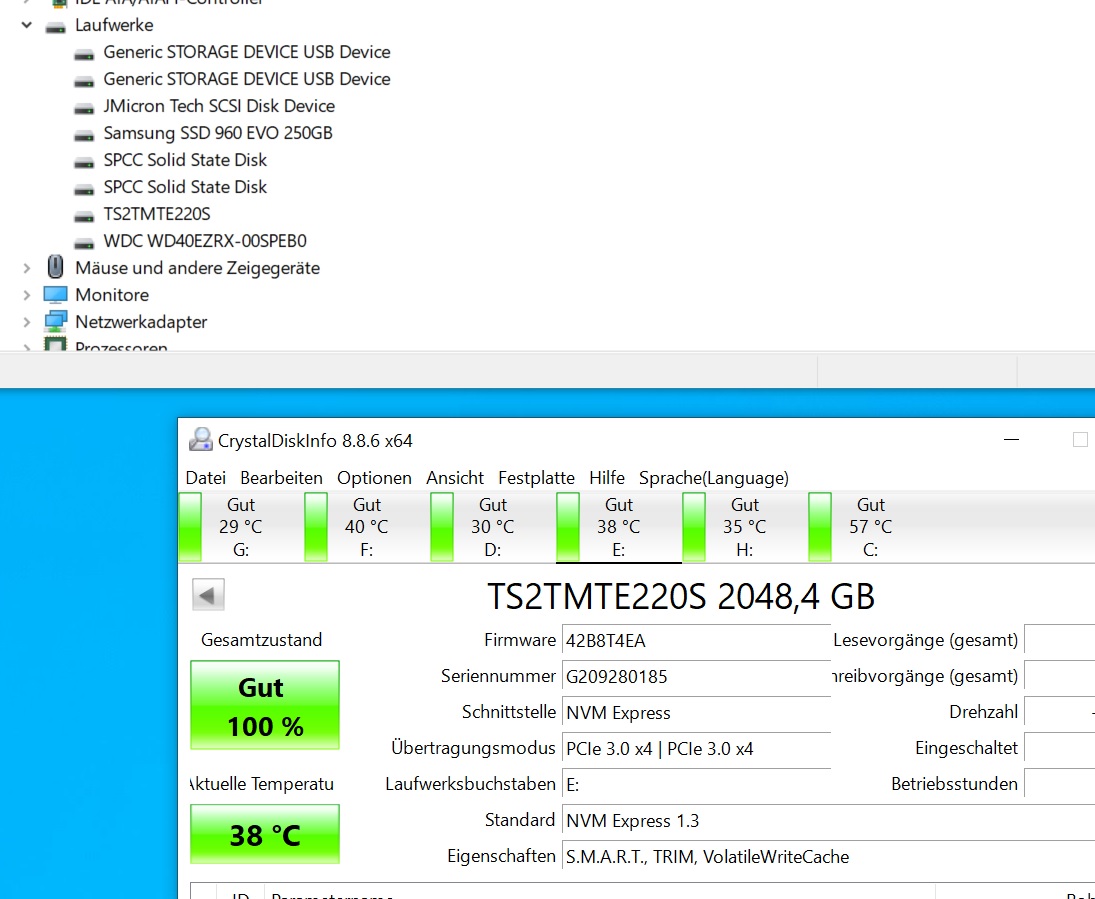Collapse the Laufwerke tree node
The image size is (1095, 899).
tap(27, 25)
